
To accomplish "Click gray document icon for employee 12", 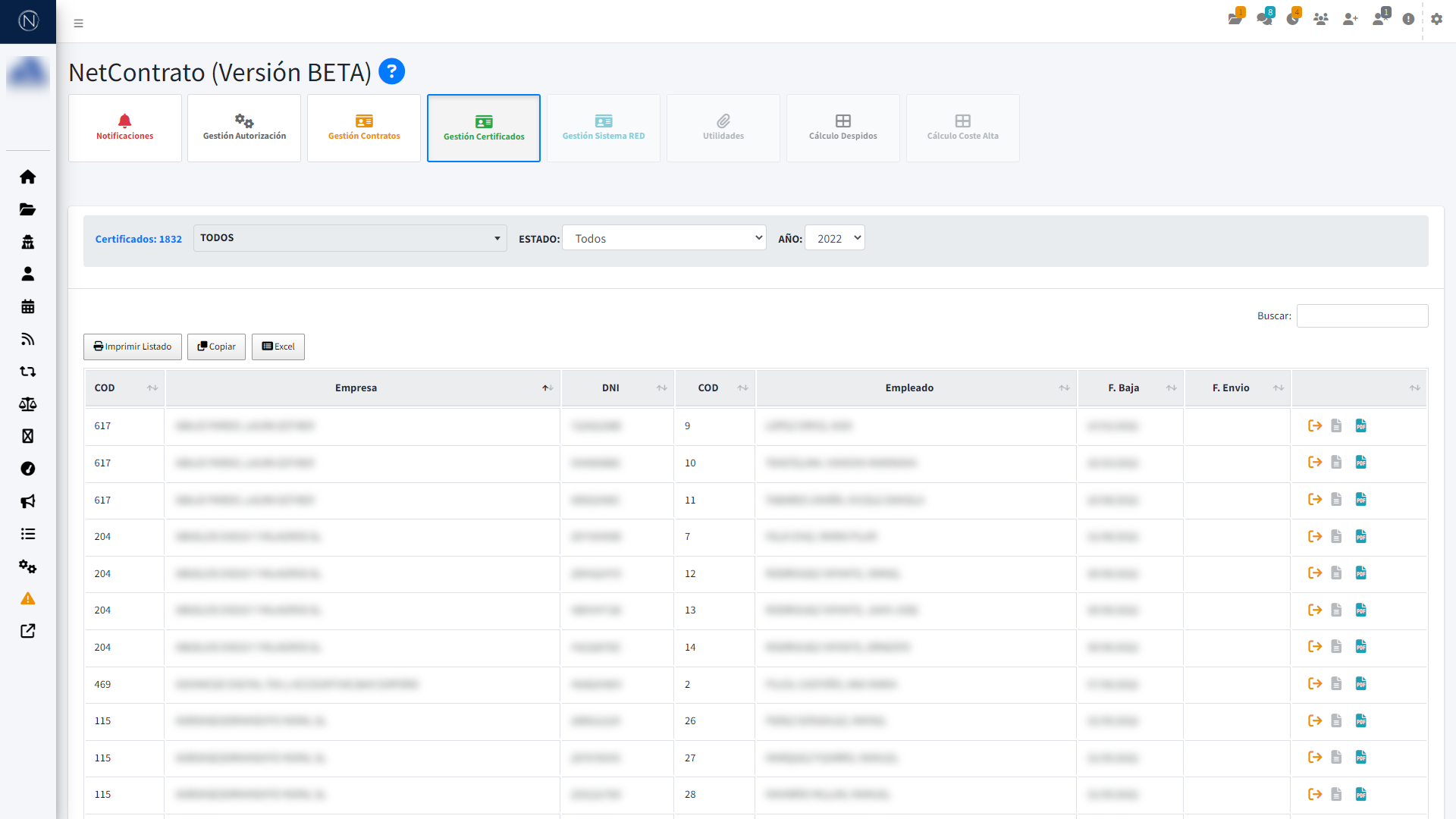I will (1336, 573).
